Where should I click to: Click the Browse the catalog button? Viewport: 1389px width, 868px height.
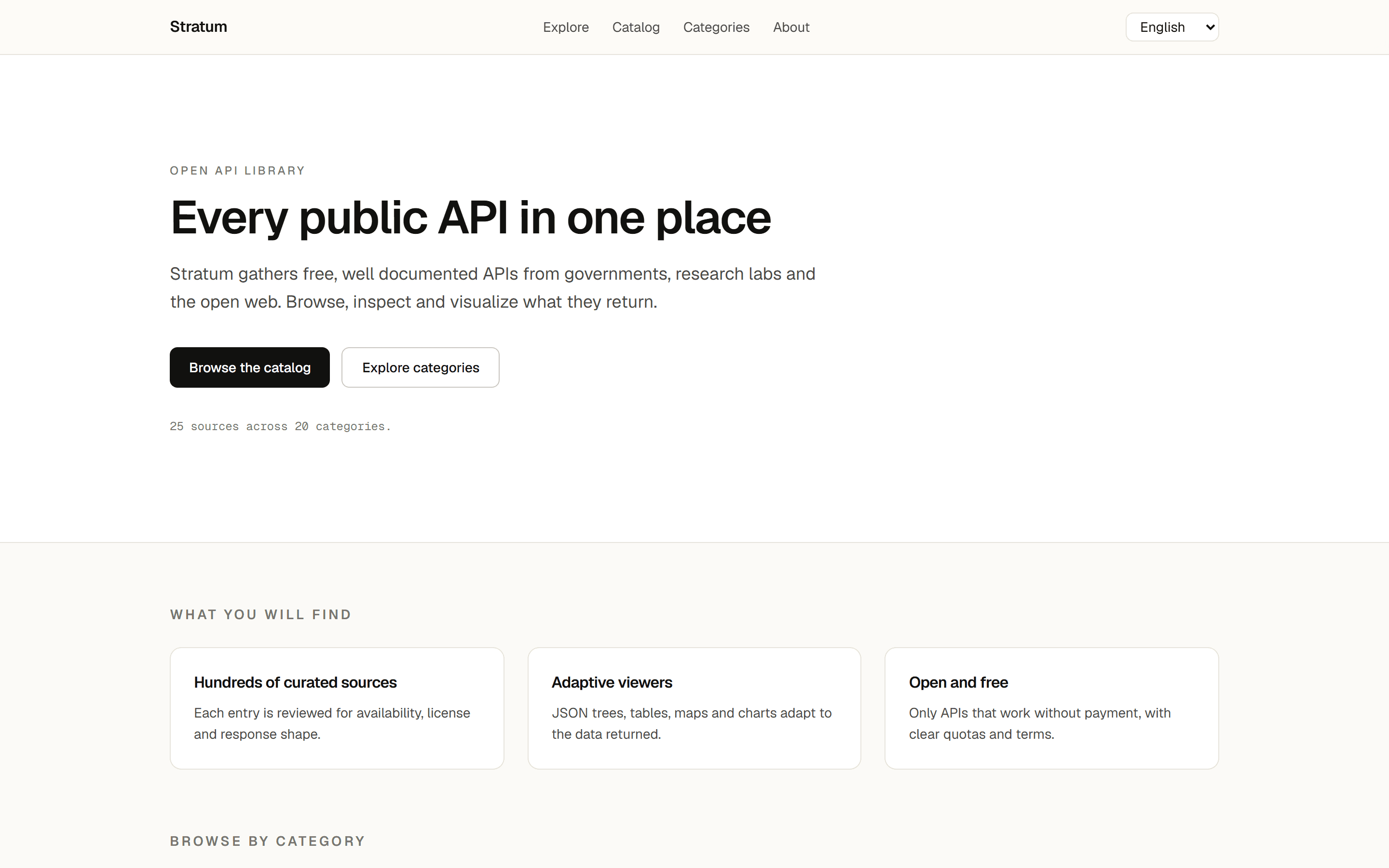[x=250, y=367]
